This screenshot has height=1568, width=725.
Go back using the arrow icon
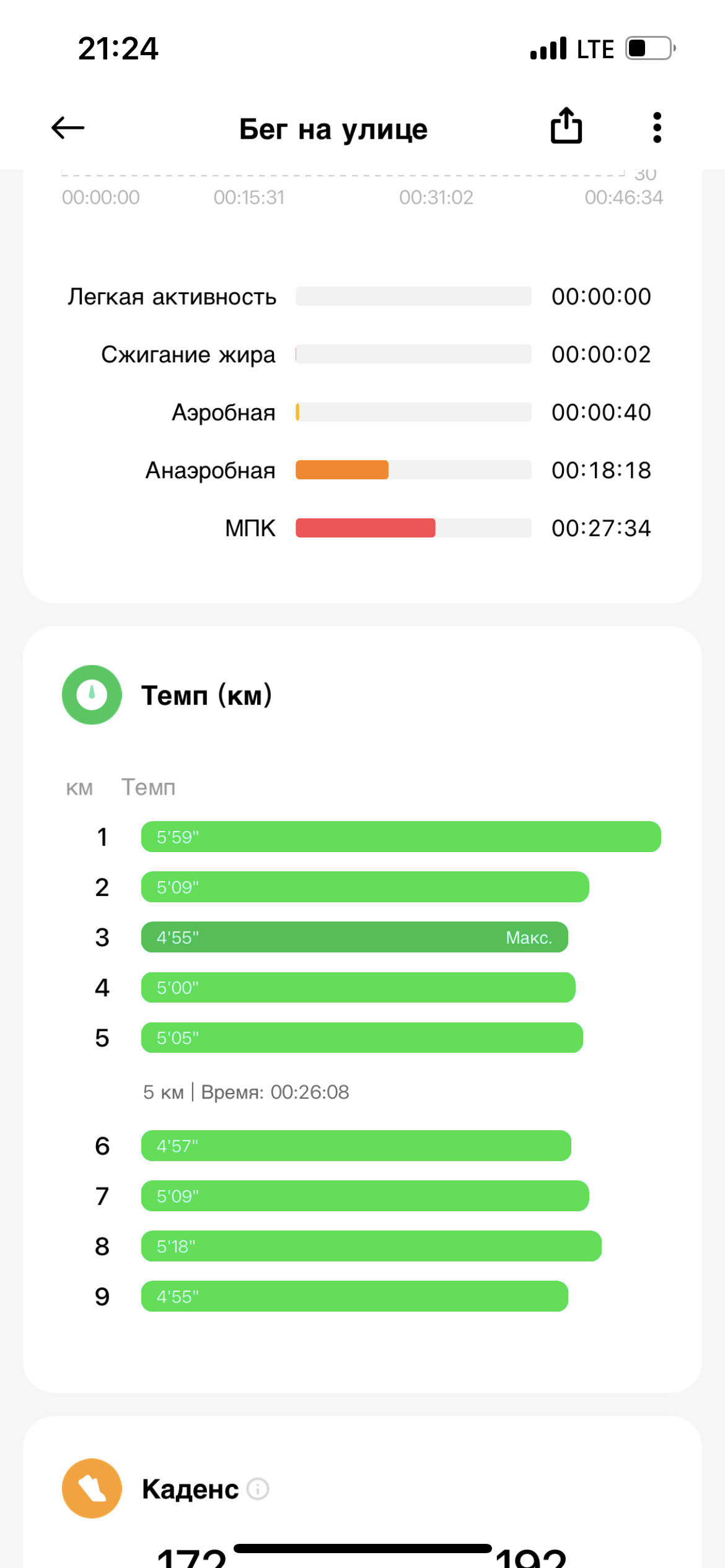pyautogui.click(x=68, y=128)
